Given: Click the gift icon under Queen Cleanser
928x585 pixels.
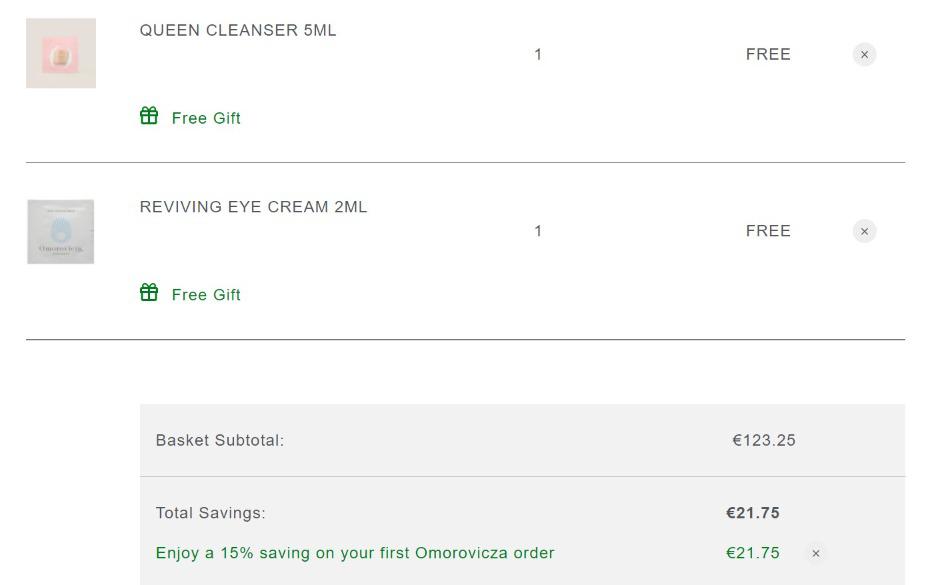Looking at the screenshot, I should (x=149, y=115).
